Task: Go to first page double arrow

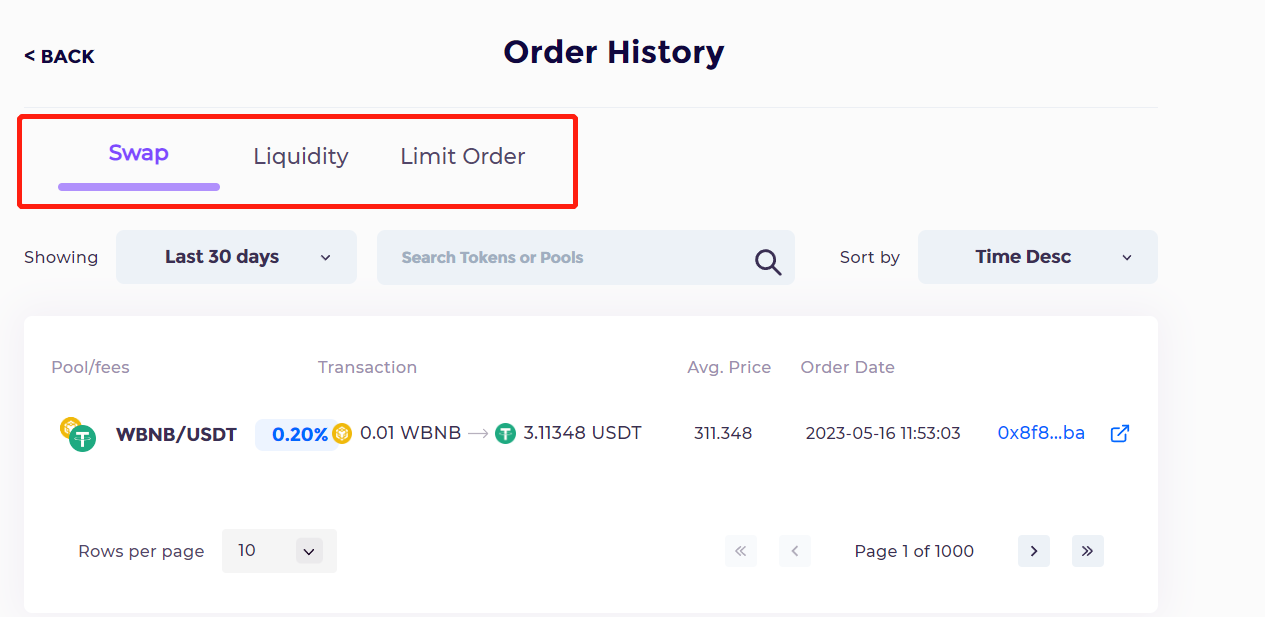Action: pyautogui.click(x=741, y=551)
